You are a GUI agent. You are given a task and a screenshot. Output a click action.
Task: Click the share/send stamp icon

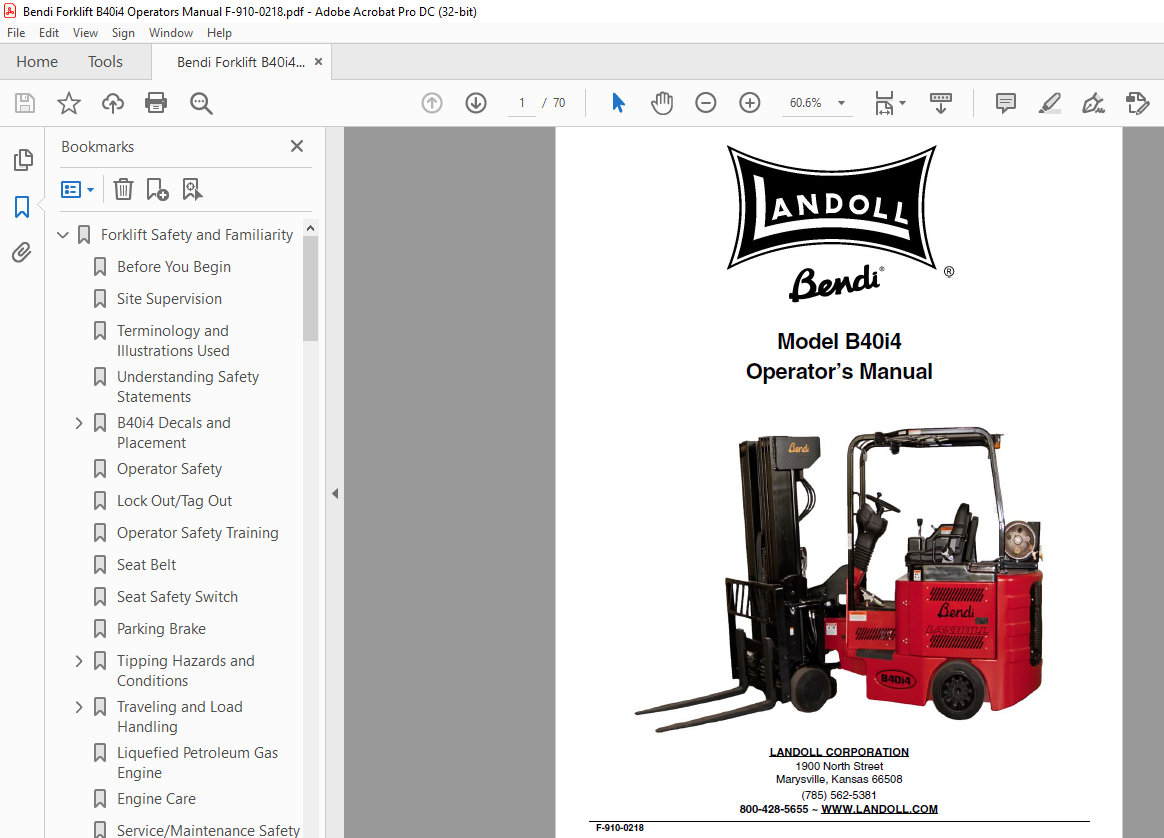1137,103
